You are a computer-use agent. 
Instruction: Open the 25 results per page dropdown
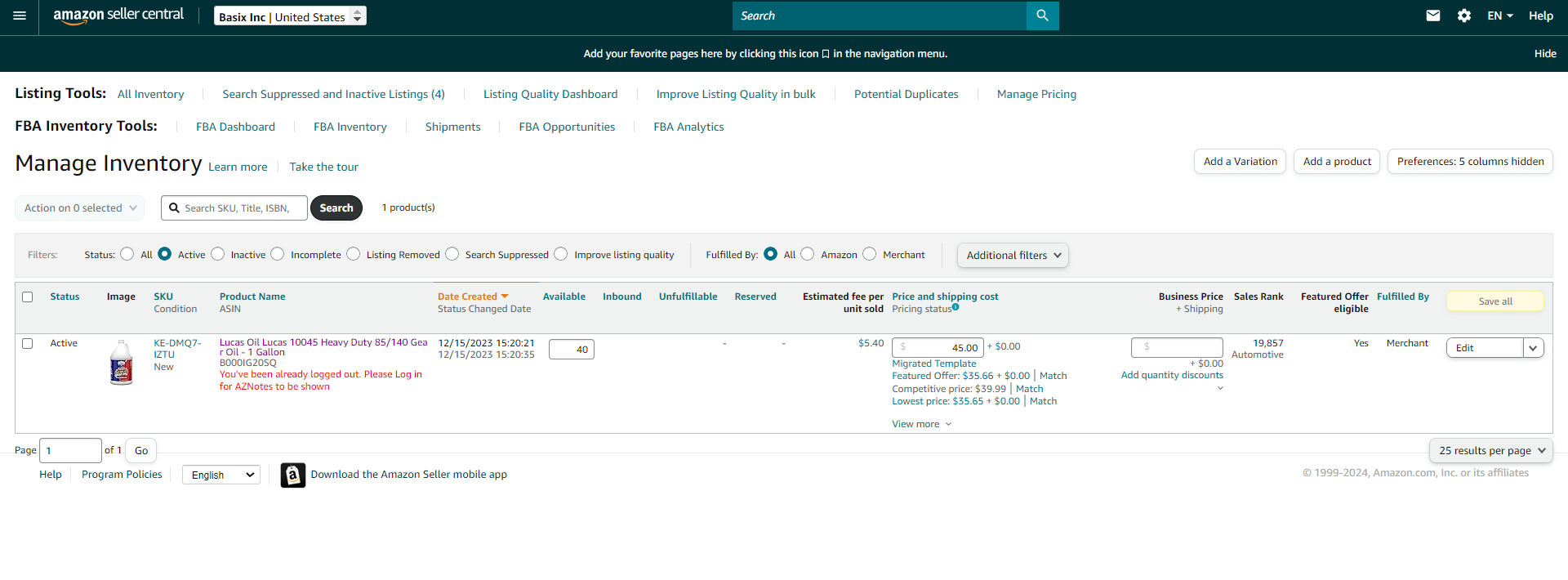(x=1491, y=450)
